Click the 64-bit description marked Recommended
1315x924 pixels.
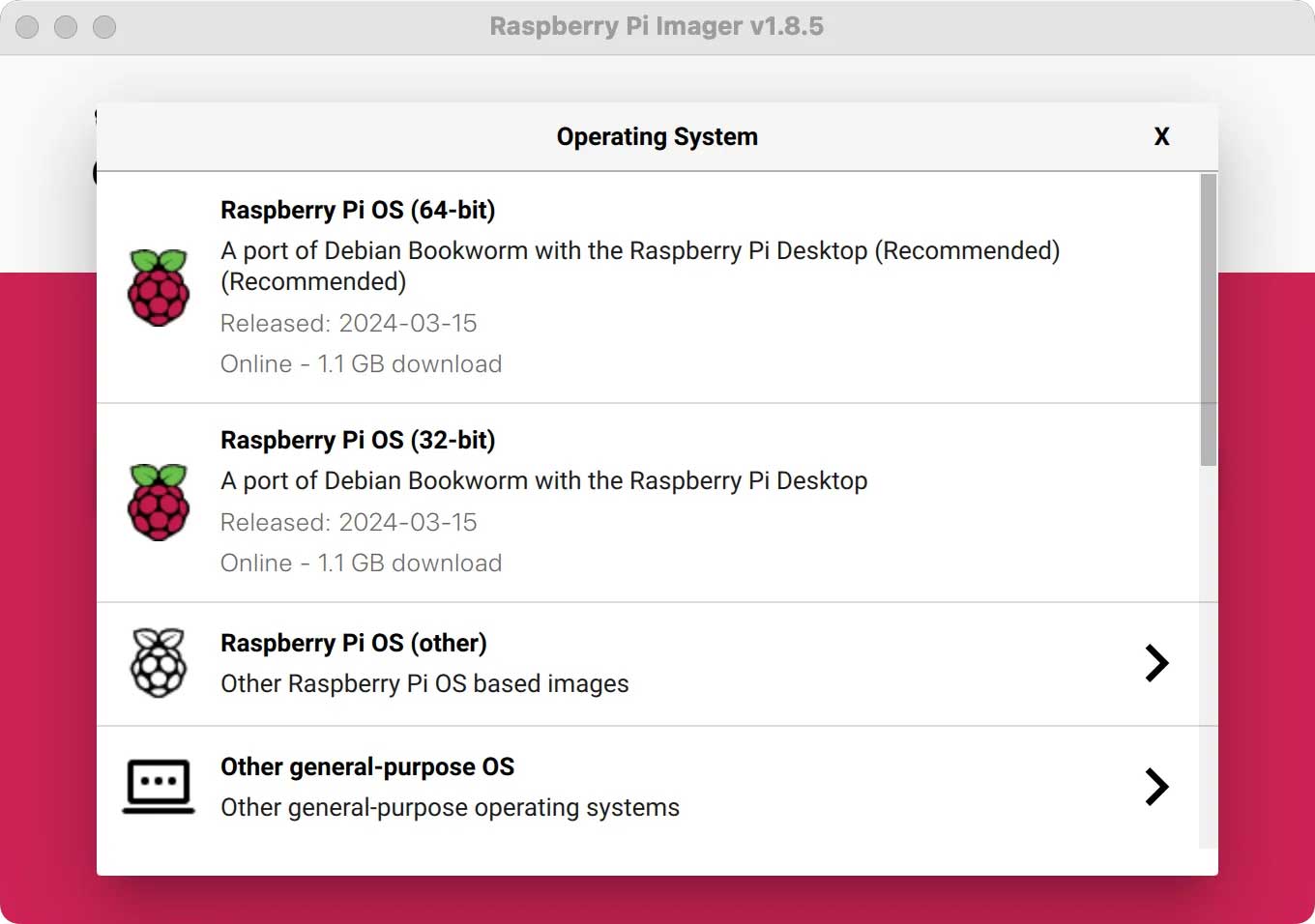640,266
